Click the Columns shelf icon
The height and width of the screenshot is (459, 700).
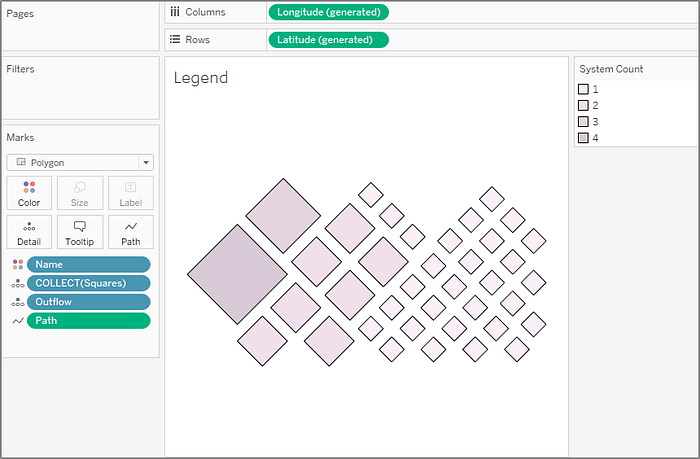[175, 12]
